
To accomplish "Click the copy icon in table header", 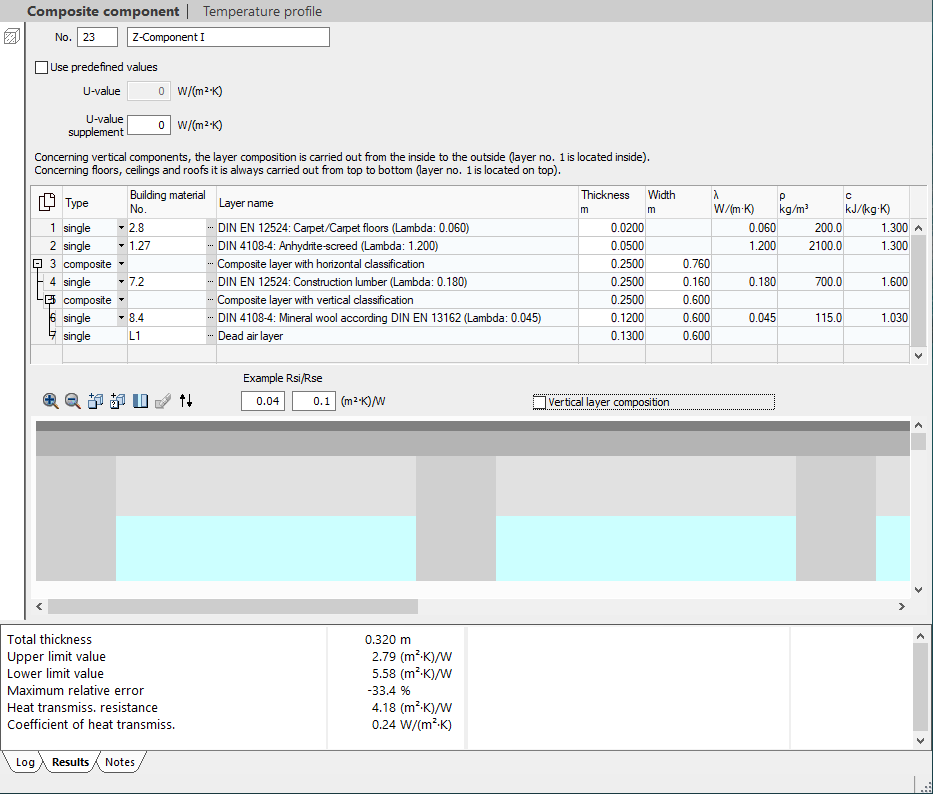I will [47, 202].
